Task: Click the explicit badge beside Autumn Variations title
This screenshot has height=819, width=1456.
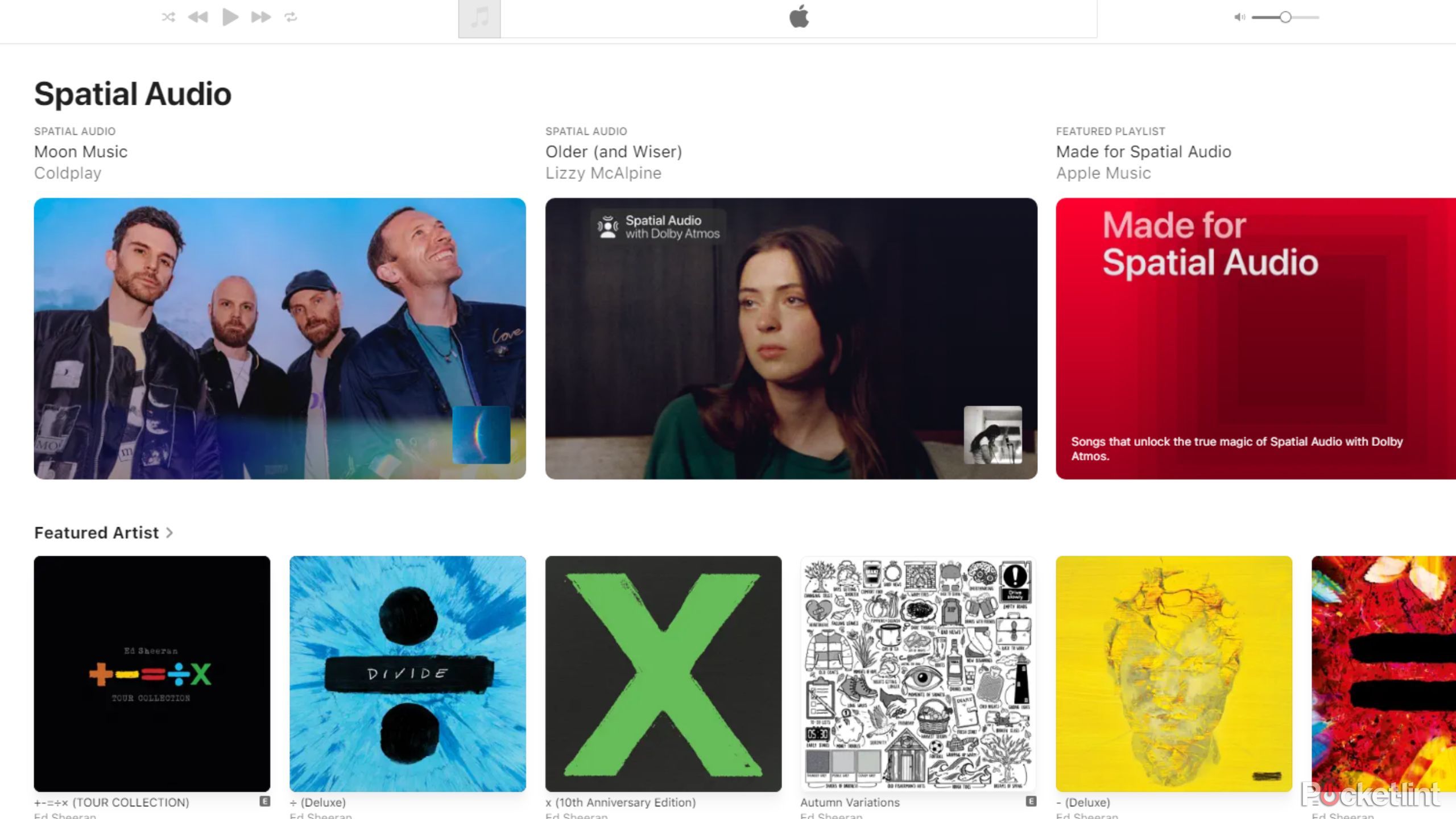Action: (1031, 801)
